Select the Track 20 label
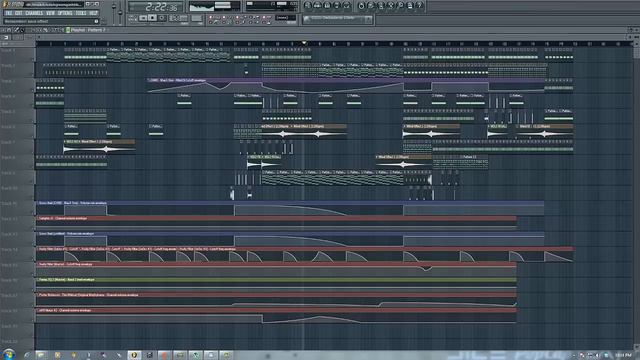This screenshot has width=640, height=360. point(9,341)
